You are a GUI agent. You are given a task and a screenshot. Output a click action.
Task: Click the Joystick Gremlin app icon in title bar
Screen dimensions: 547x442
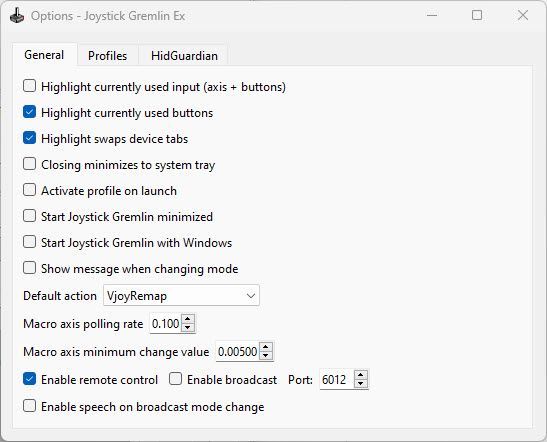tap(16, 15)
